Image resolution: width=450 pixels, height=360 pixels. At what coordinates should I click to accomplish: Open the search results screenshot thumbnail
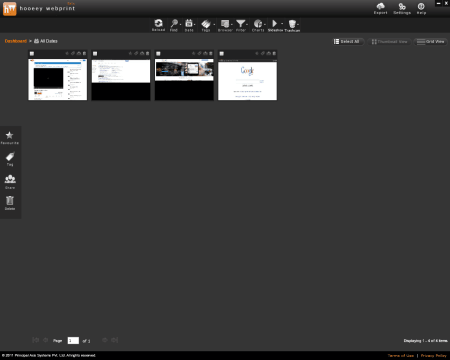click(121, 79)
